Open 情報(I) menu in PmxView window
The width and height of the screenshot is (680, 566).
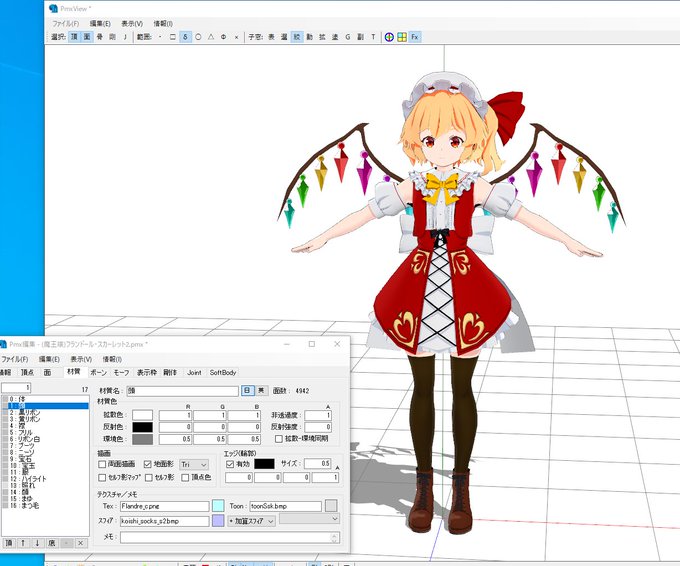click(163, 23)
